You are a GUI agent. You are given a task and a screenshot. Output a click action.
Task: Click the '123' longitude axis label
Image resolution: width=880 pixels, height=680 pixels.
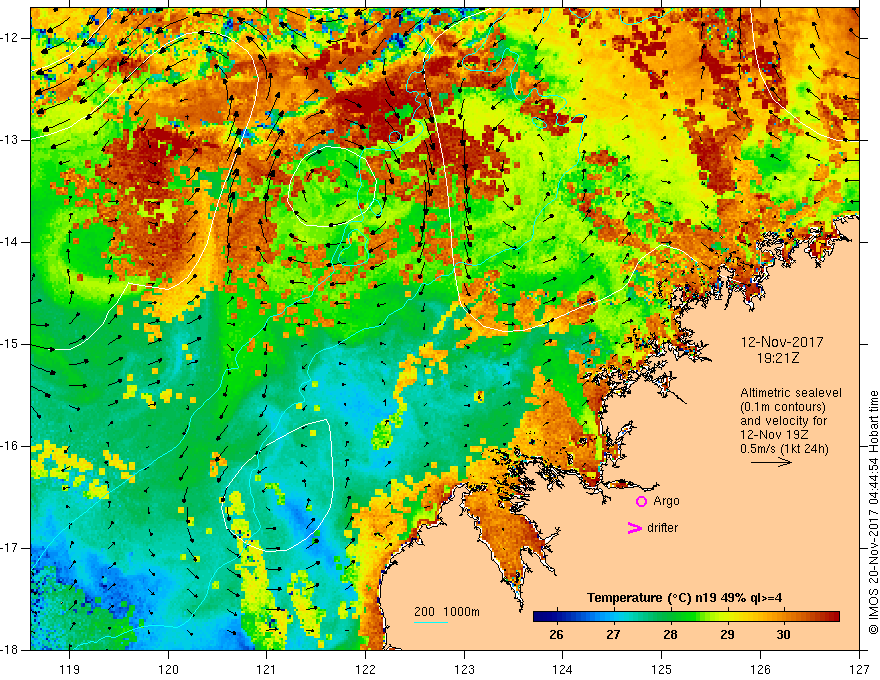pyautogui.click(x=464, y=669)
